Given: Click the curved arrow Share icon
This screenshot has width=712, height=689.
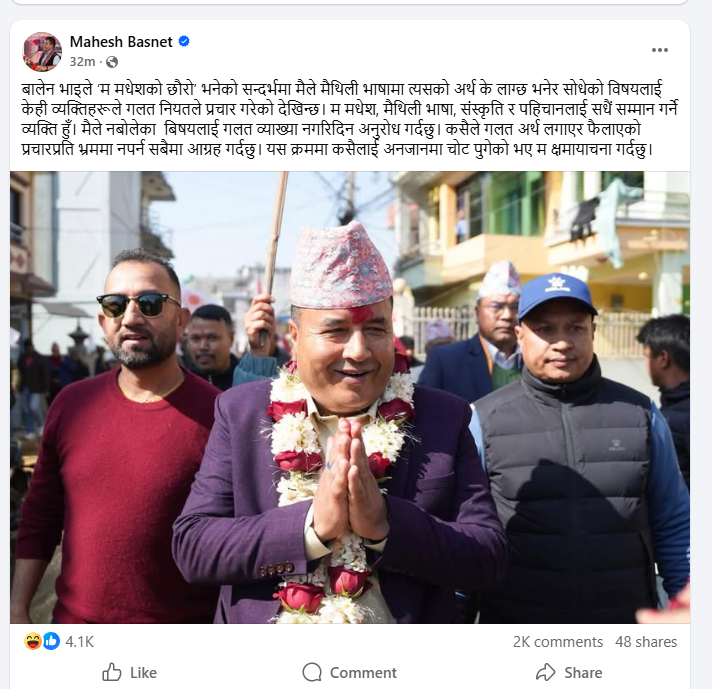Looking at the screenshot, I should (x=545, y=672).
